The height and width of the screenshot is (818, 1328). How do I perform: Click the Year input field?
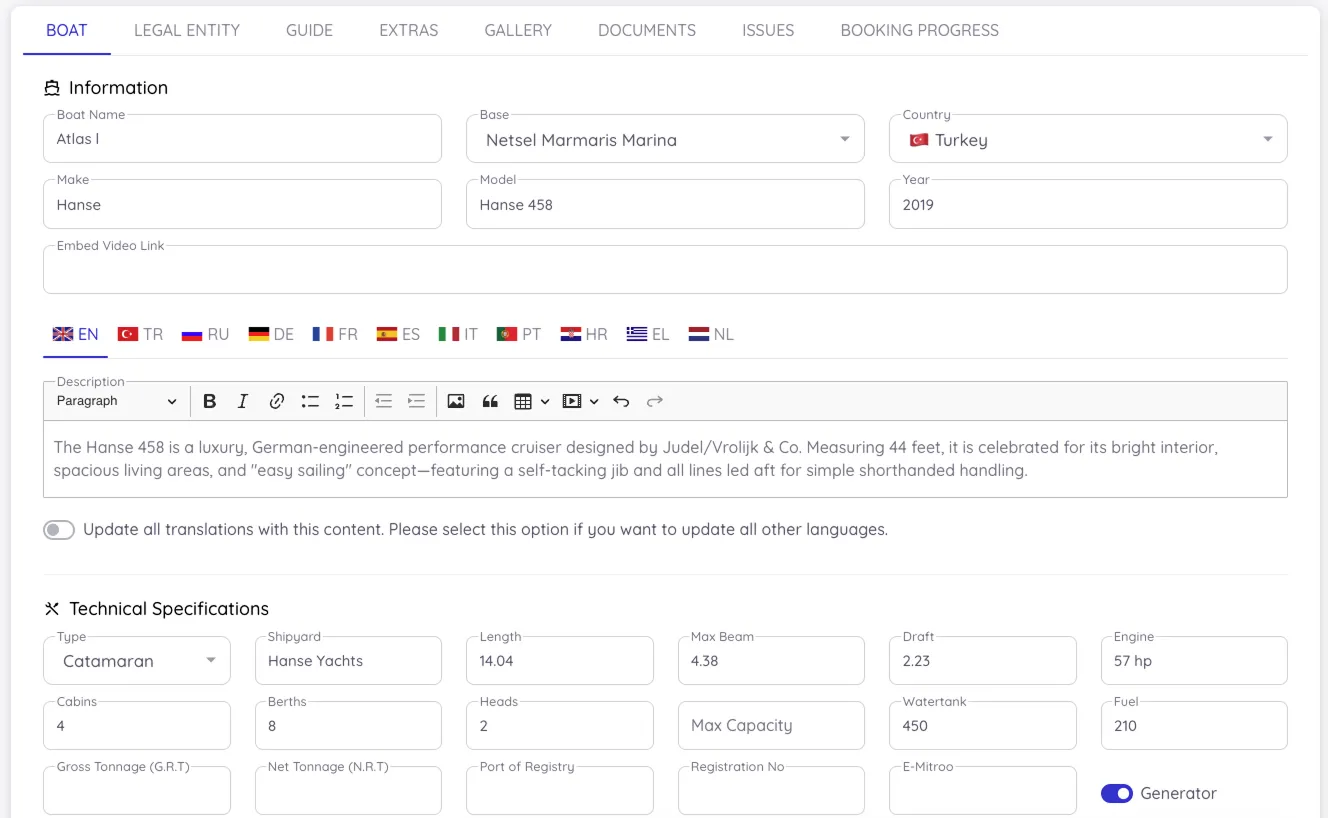(1088, 205)
